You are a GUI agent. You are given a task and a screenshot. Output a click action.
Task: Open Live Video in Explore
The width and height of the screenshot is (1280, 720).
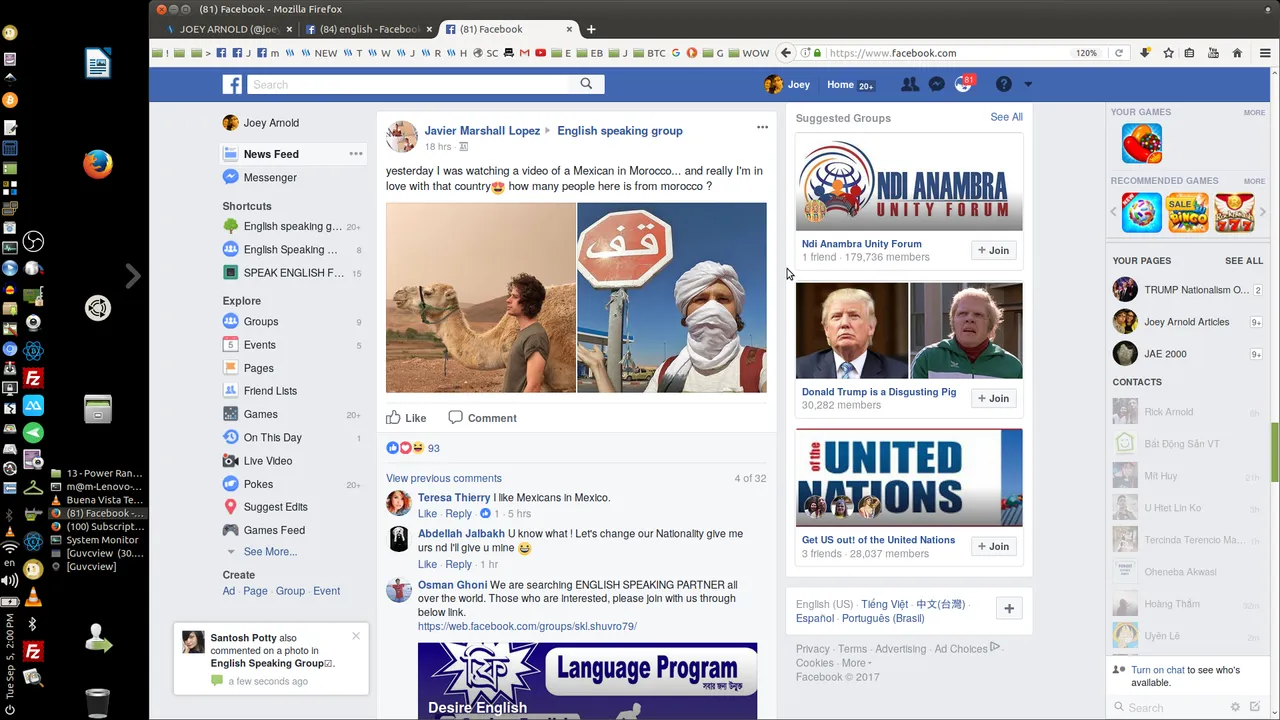point(268,461)
